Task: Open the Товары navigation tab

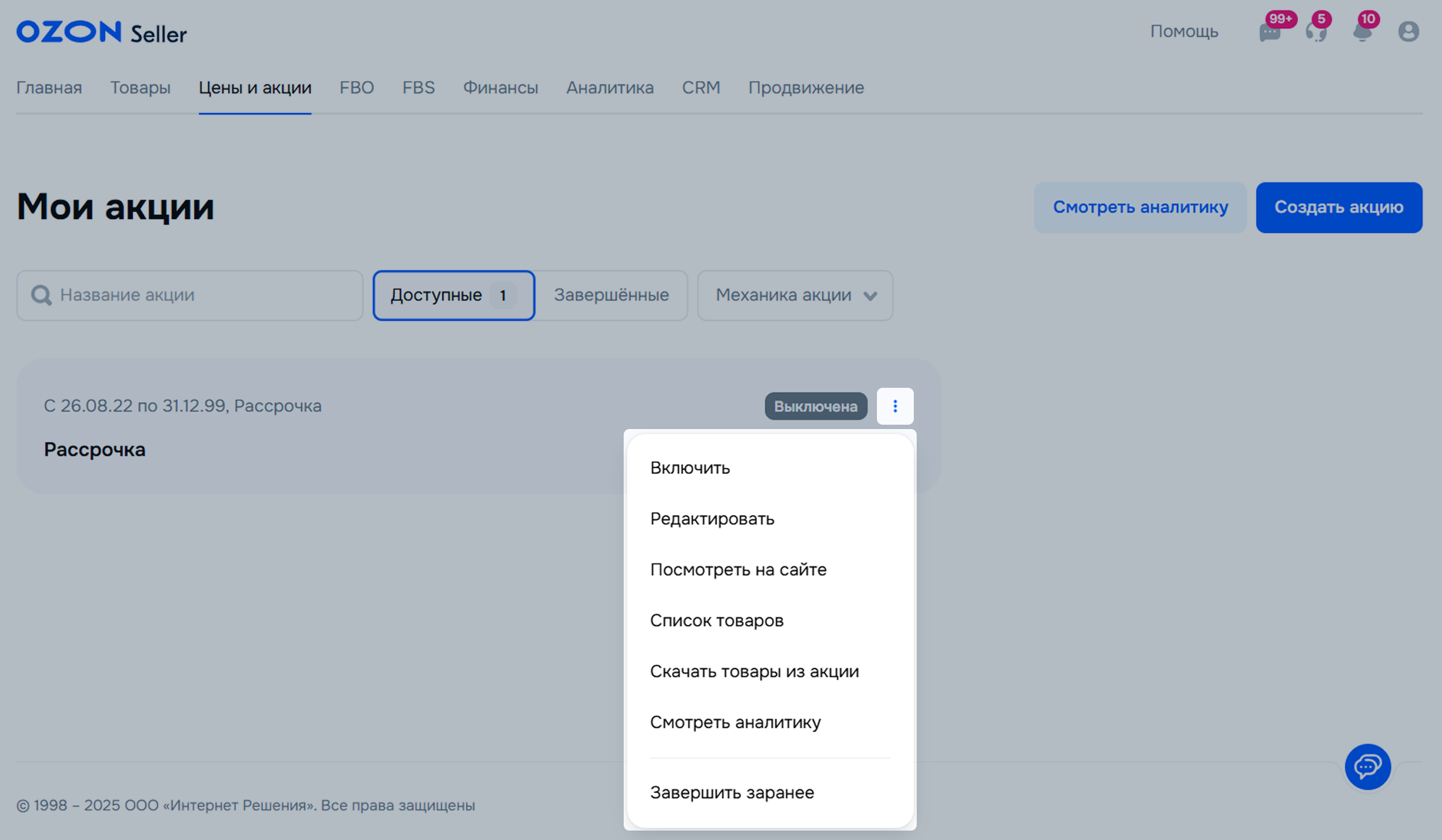Action: pyautogui.click(x=140, y=88)
